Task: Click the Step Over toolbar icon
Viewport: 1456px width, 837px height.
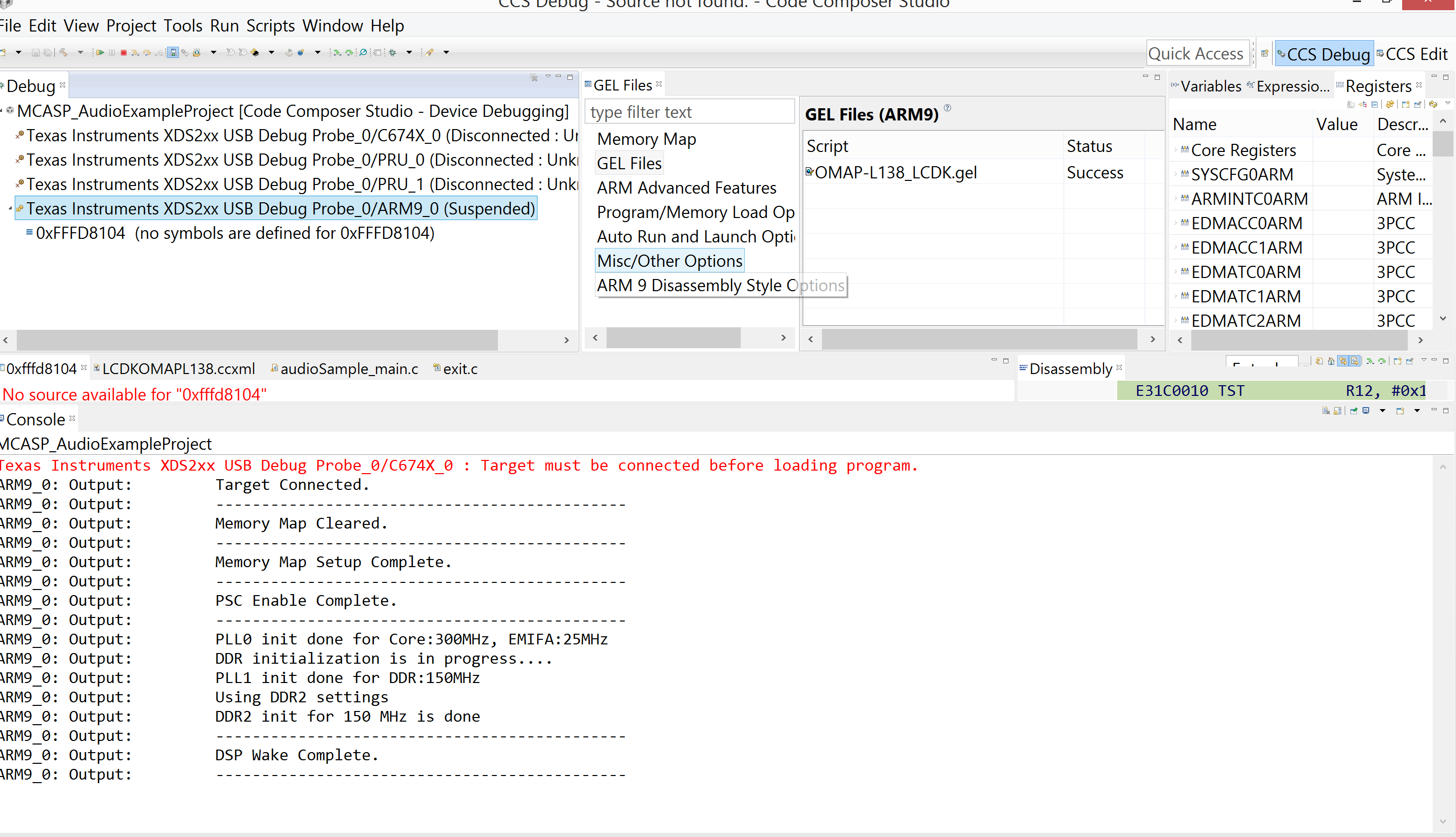Action: (x=147, y=52)
